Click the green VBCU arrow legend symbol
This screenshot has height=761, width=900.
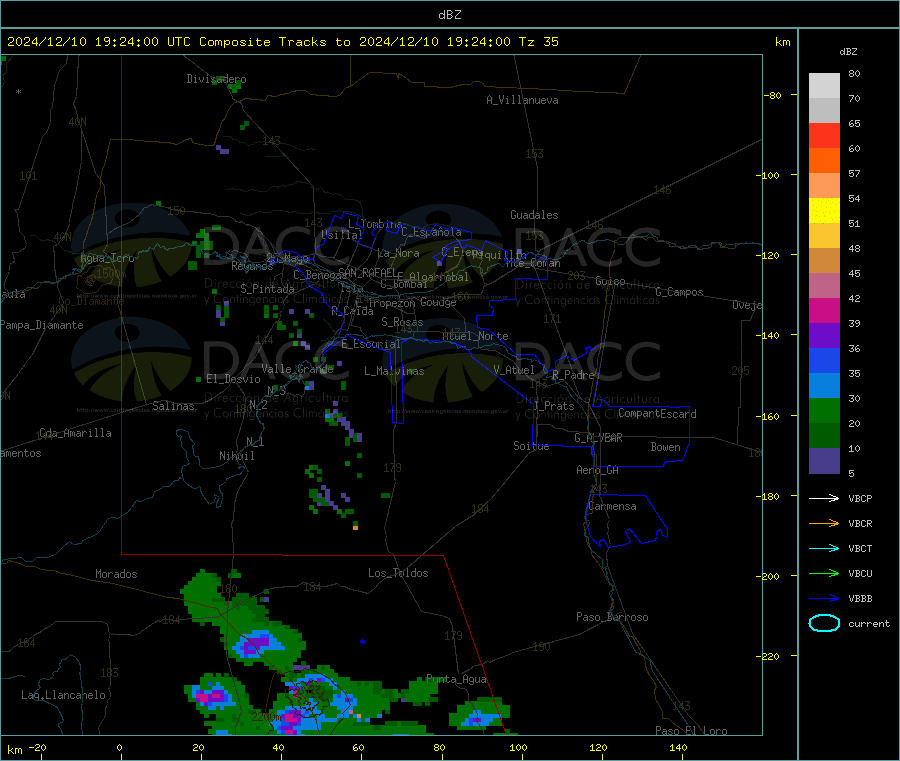824,573
